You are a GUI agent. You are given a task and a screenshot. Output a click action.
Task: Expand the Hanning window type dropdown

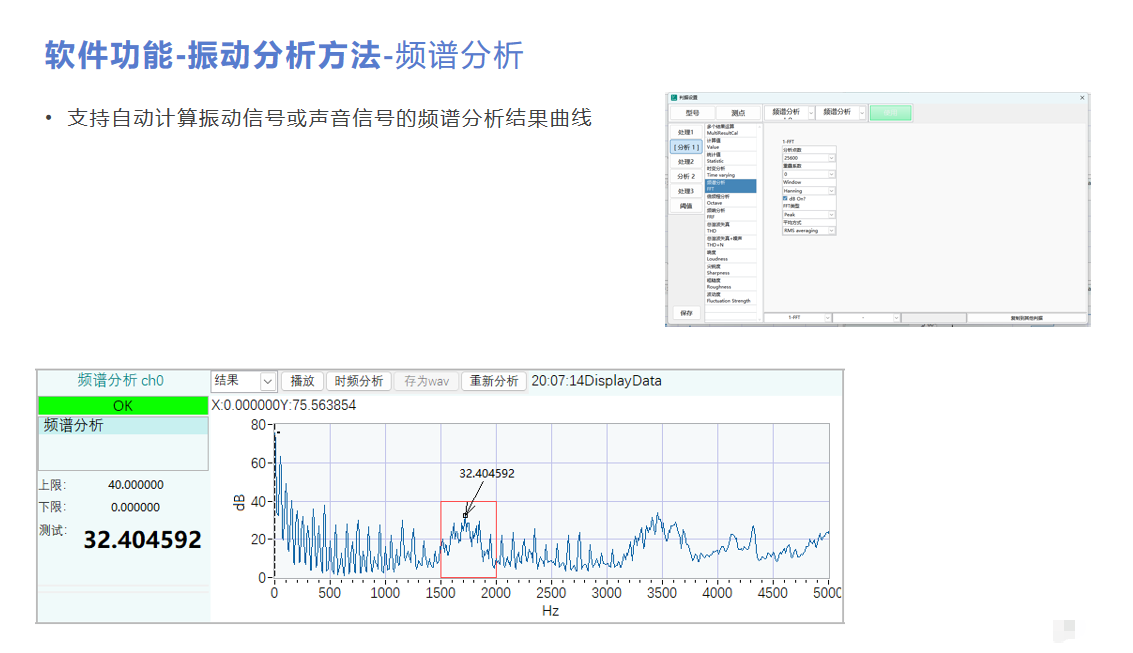tap(831, 191)
